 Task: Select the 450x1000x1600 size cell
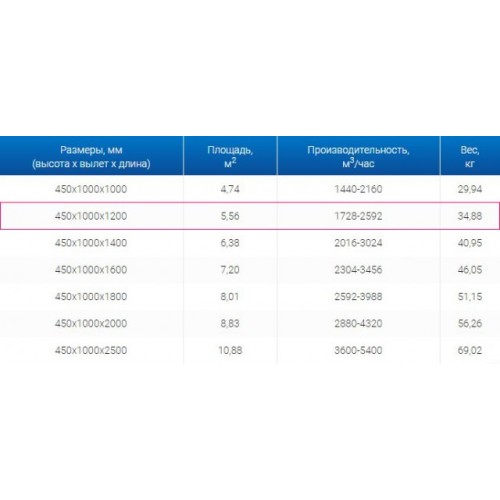click(91, 270)
